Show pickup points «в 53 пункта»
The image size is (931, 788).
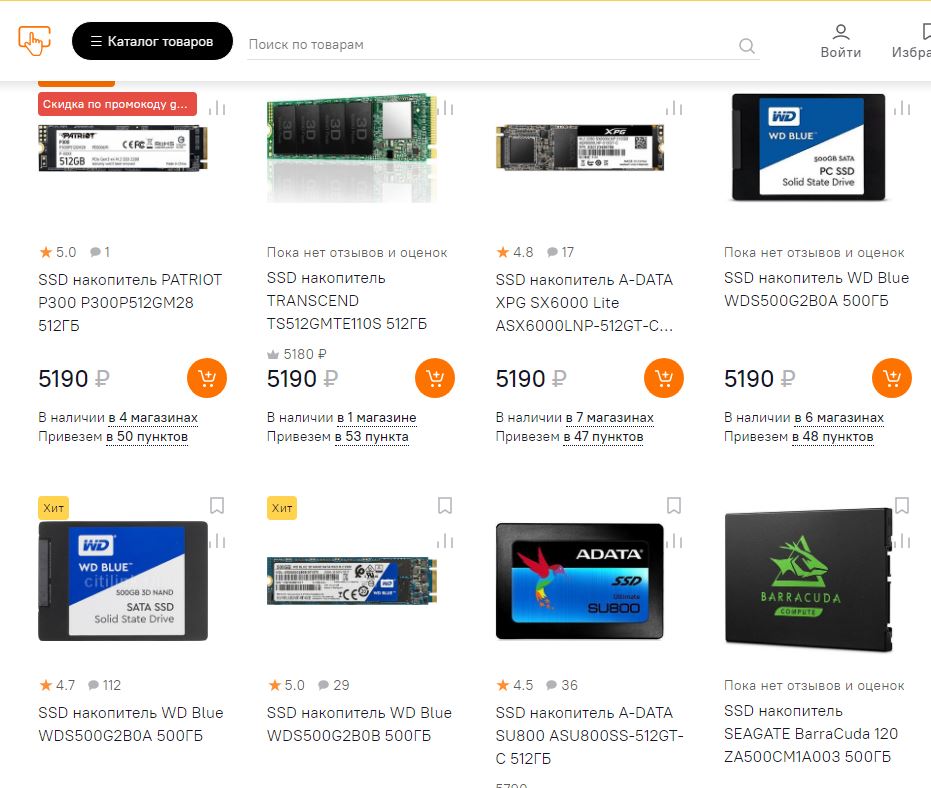tap(372, 436)
